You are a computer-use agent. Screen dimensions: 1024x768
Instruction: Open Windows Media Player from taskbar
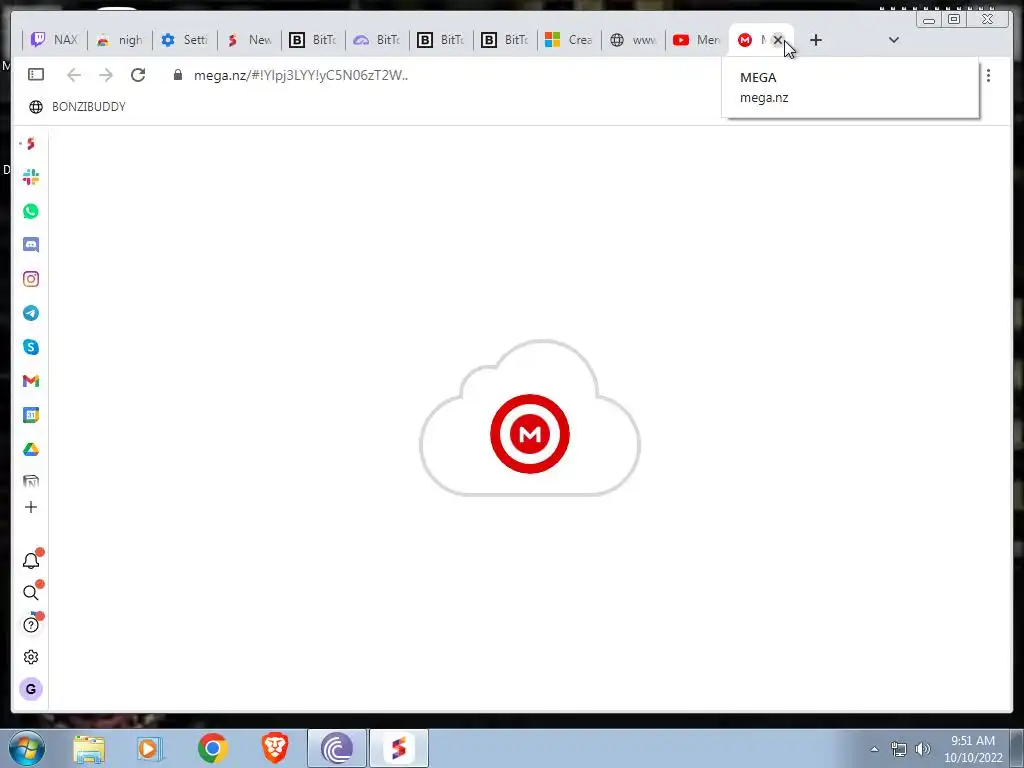150,748
